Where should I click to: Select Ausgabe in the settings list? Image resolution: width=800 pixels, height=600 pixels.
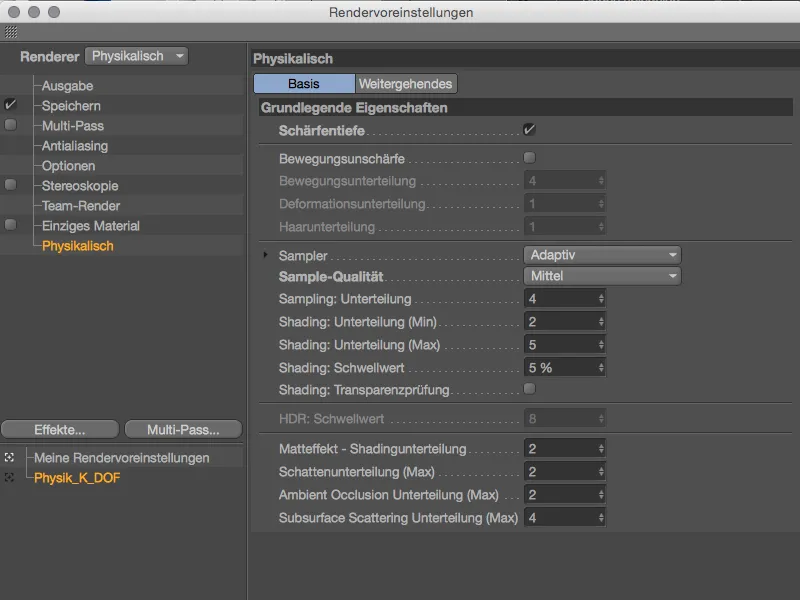(67, 86)
